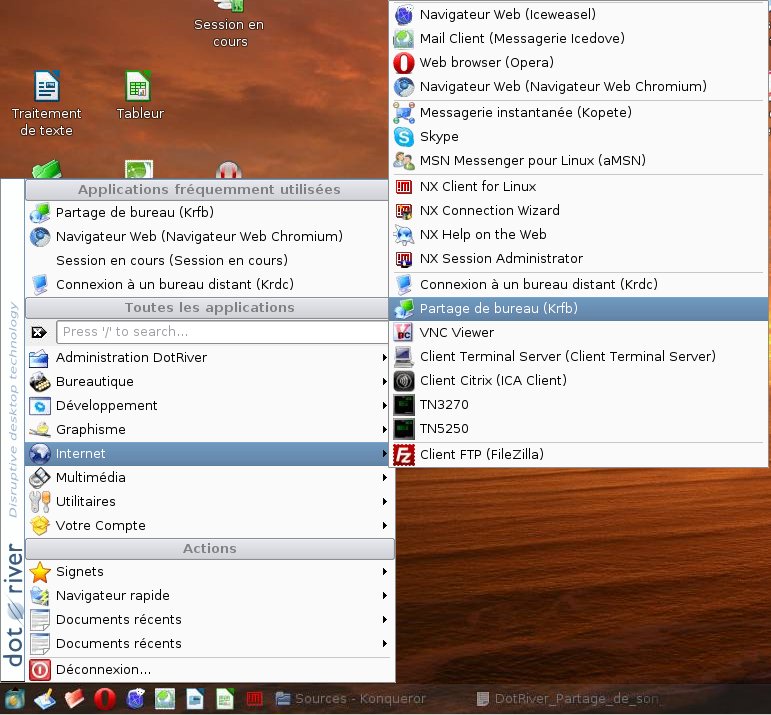Open FileZilla FTP client icon
The height and width of the screenshot is (715, 771).
tap(404, 455)
